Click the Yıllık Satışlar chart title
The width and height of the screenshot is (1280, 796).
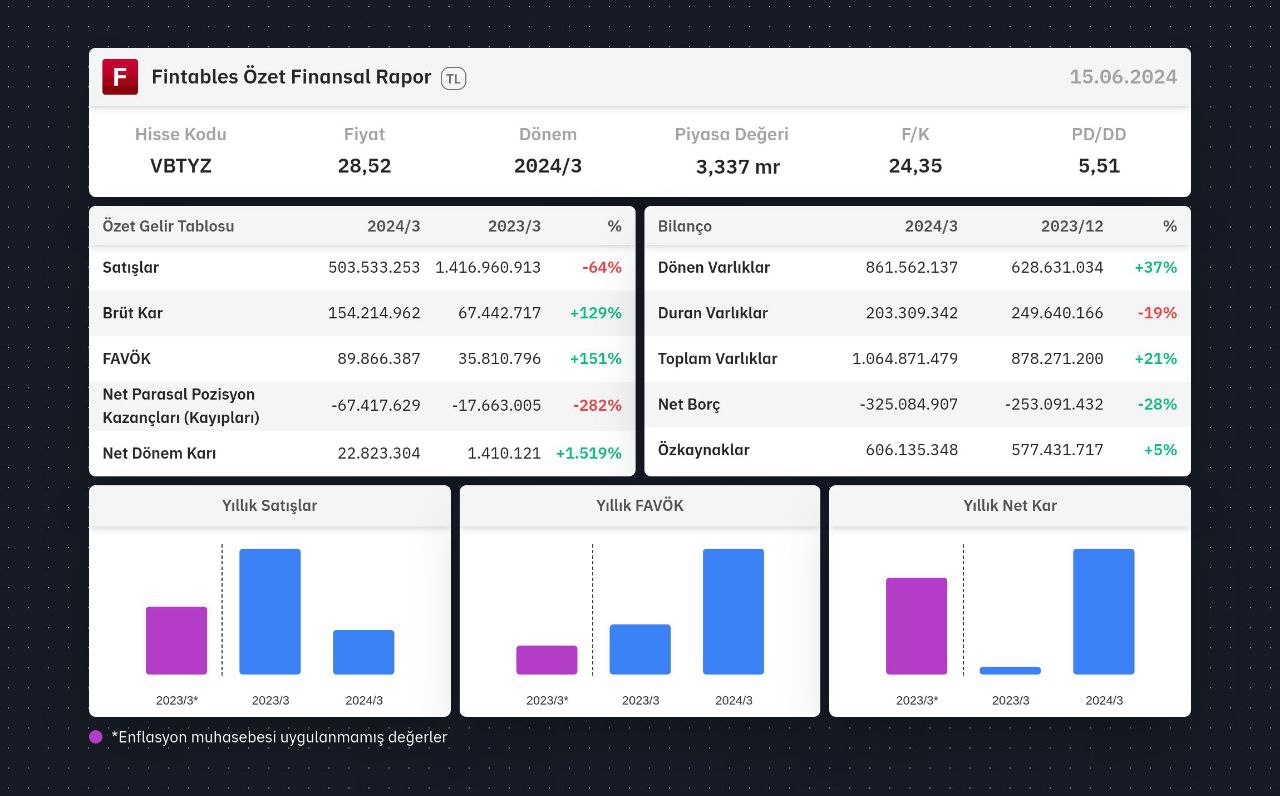tap(270, 506)
